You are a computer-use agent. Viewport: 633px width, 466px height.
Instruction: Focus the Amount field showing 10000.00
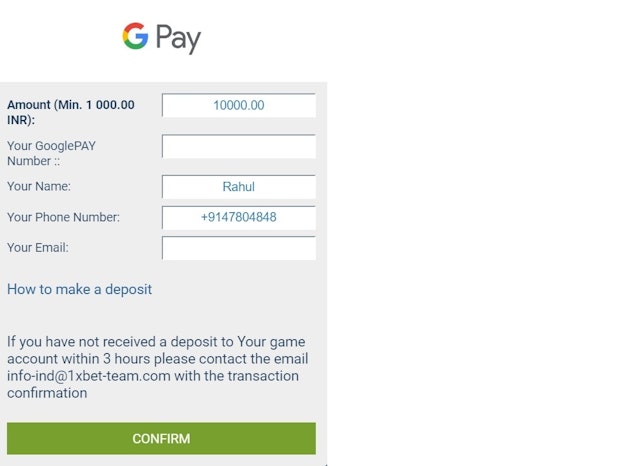238,105
